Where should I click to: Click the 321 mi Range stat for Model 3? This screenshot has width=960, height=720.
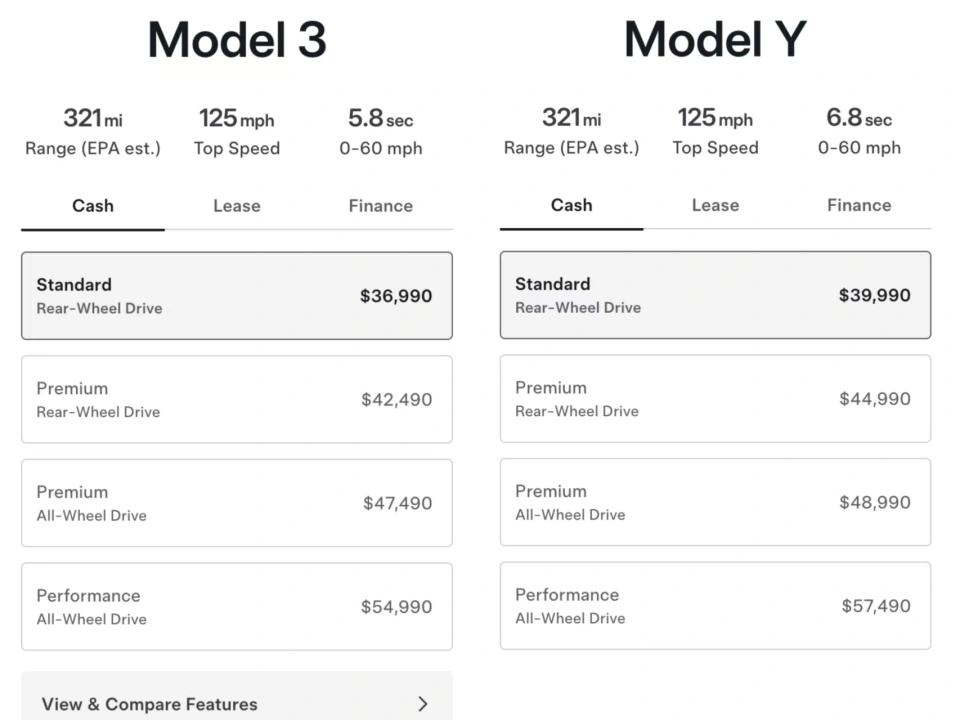click(x=92, y=130)
